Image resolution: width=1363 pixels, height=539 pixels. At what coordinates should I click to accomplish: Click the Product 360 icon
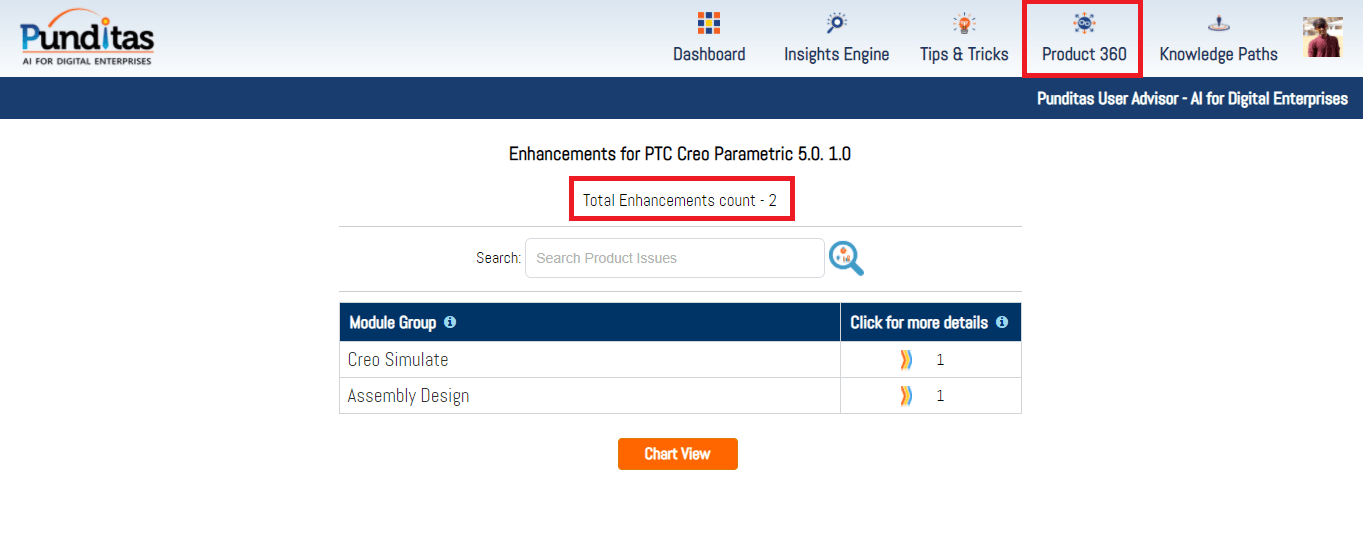point(1084,23)
